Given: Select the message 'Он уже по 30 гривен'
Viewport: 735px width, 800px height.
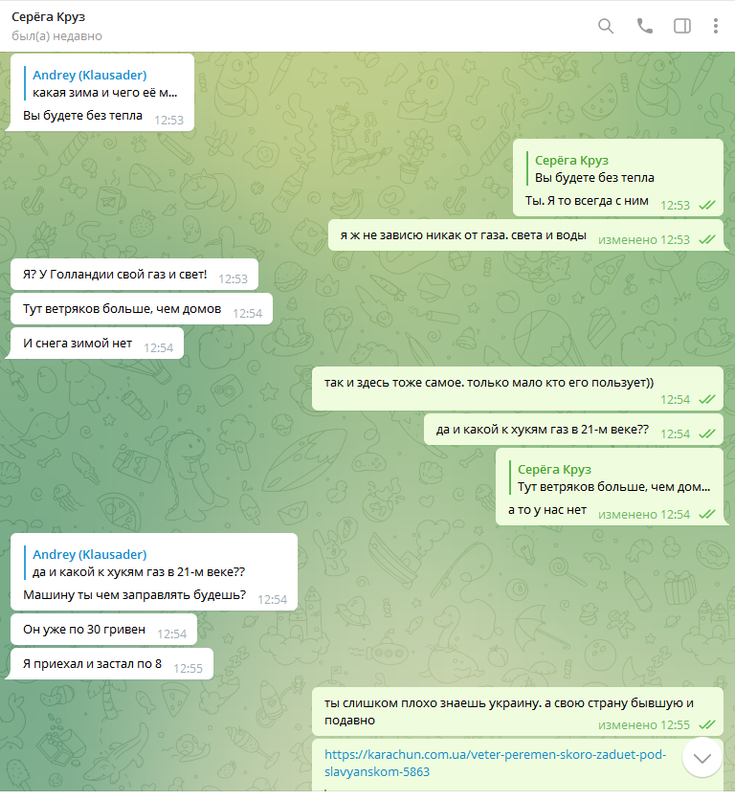Looking at the screenshot, I should coord(104,630).
